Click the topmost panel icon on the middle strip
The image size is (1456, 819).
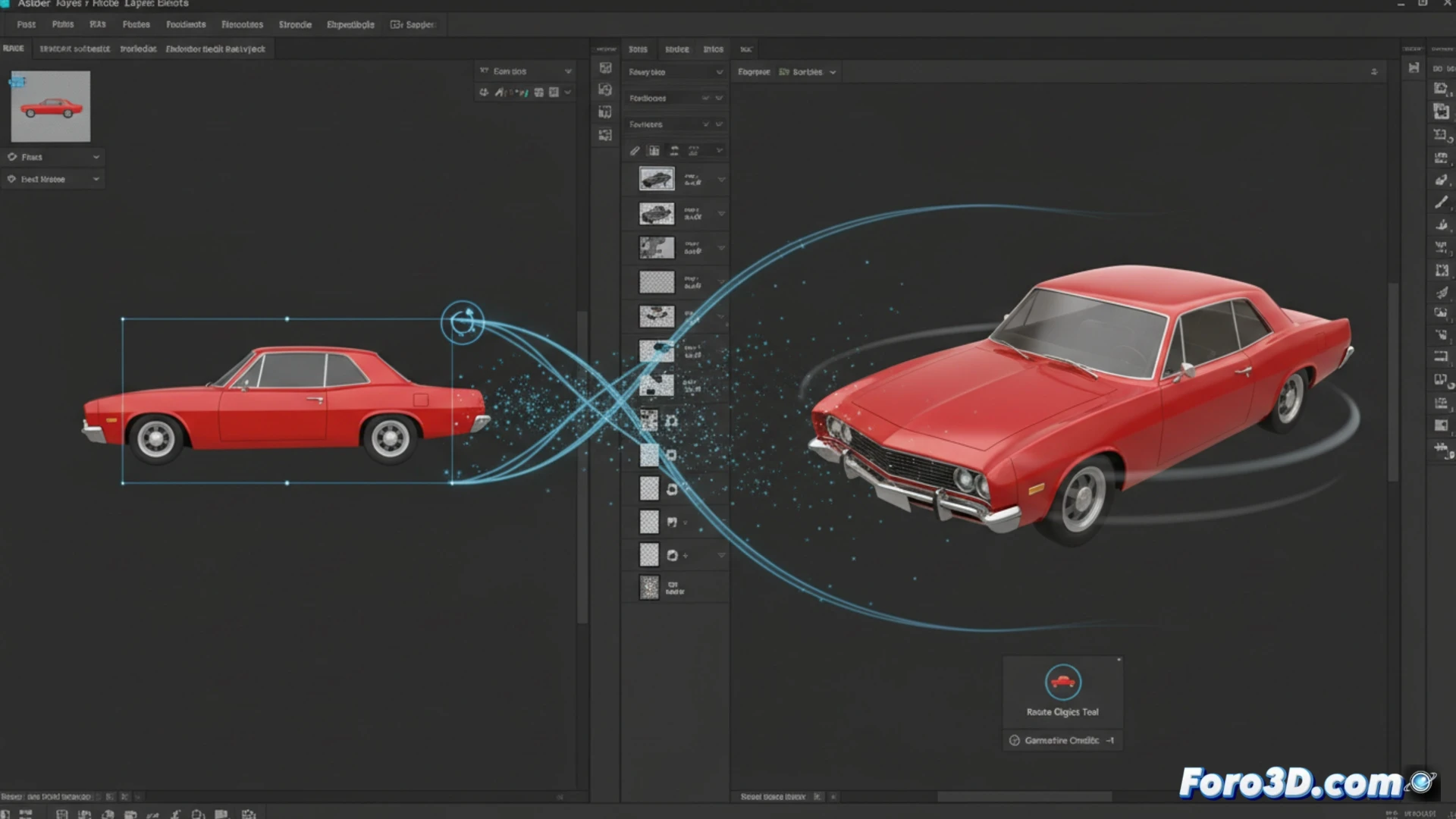tap(604, 67)
